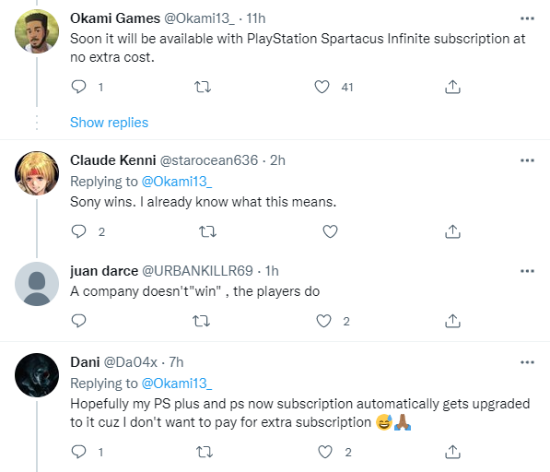Open the @Okami13_ mention in Claude Kenni's reply

177,181
